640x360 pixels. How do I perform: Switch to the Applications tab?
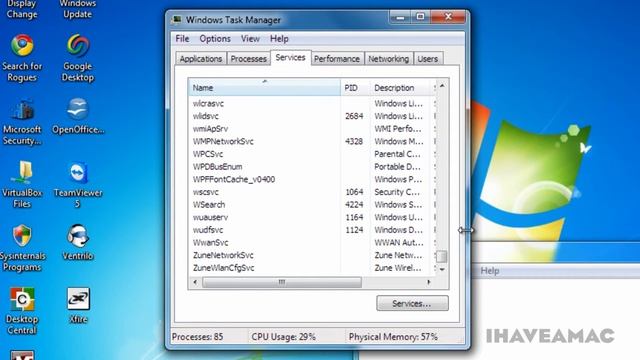(x=201, y=59)
